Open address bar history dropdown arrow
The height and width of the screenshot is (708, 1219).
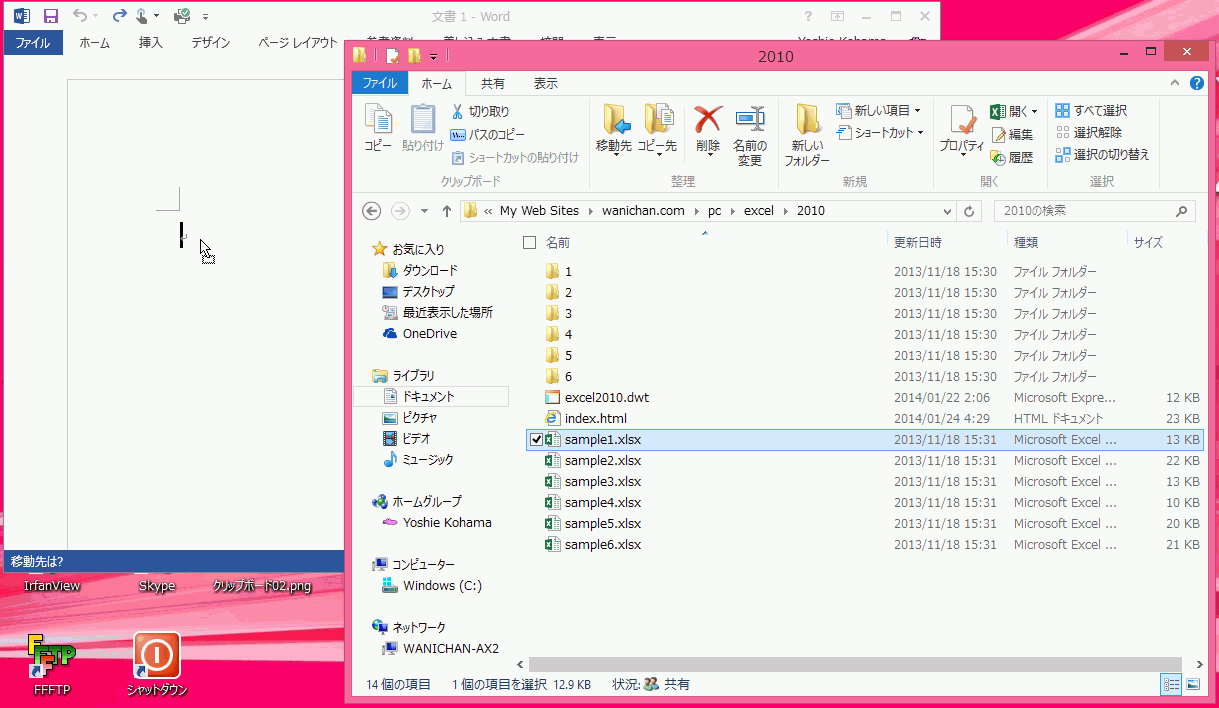tap(947, 211)
